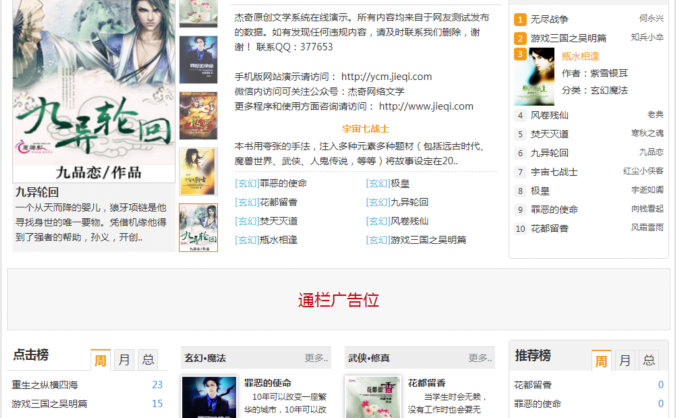Open rank 5 焚天灭道

click(x=549, y=134)
